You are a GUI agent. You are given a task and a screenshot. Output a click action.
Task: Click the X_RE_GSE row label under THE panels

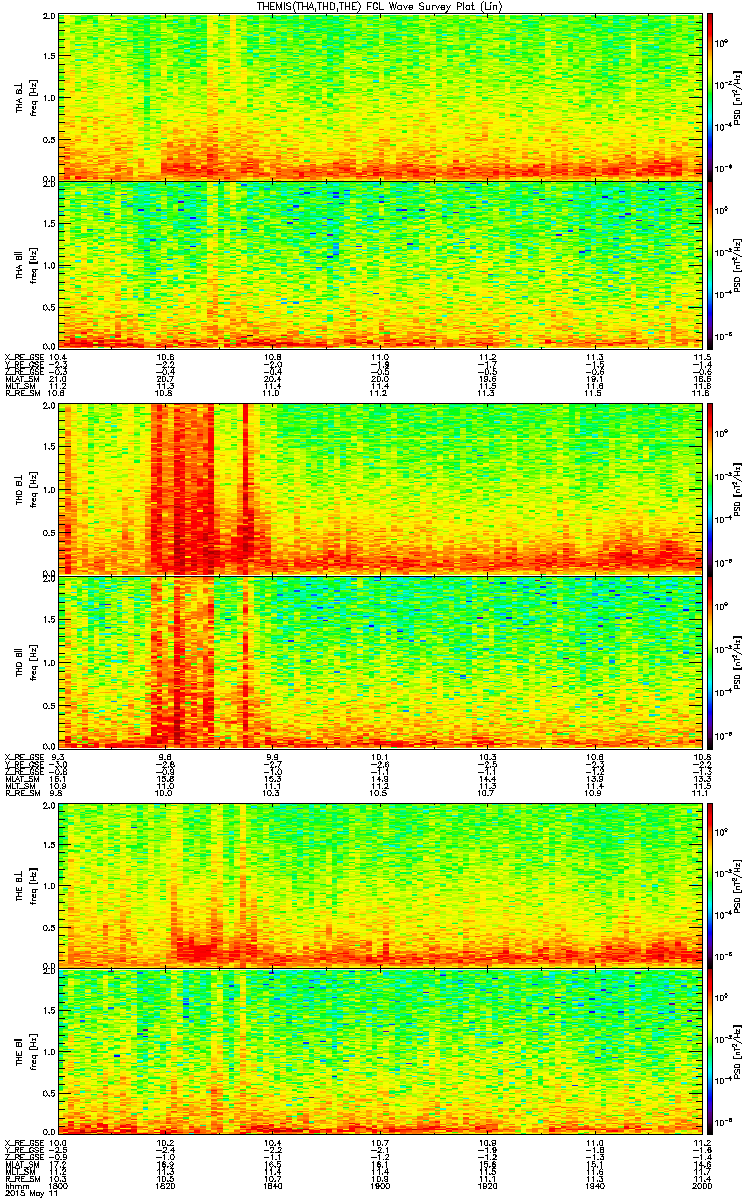click(x=23, y=1144)
